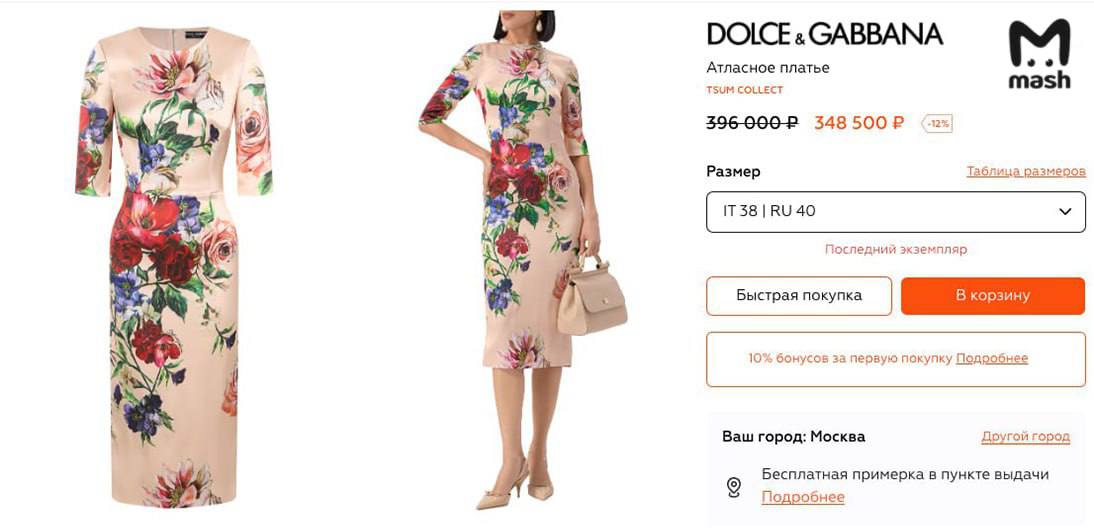Screen dimensions: 1094x528
Task: Open the Dolce & Gabbana brand logo
Action: (x=824, y=34)
